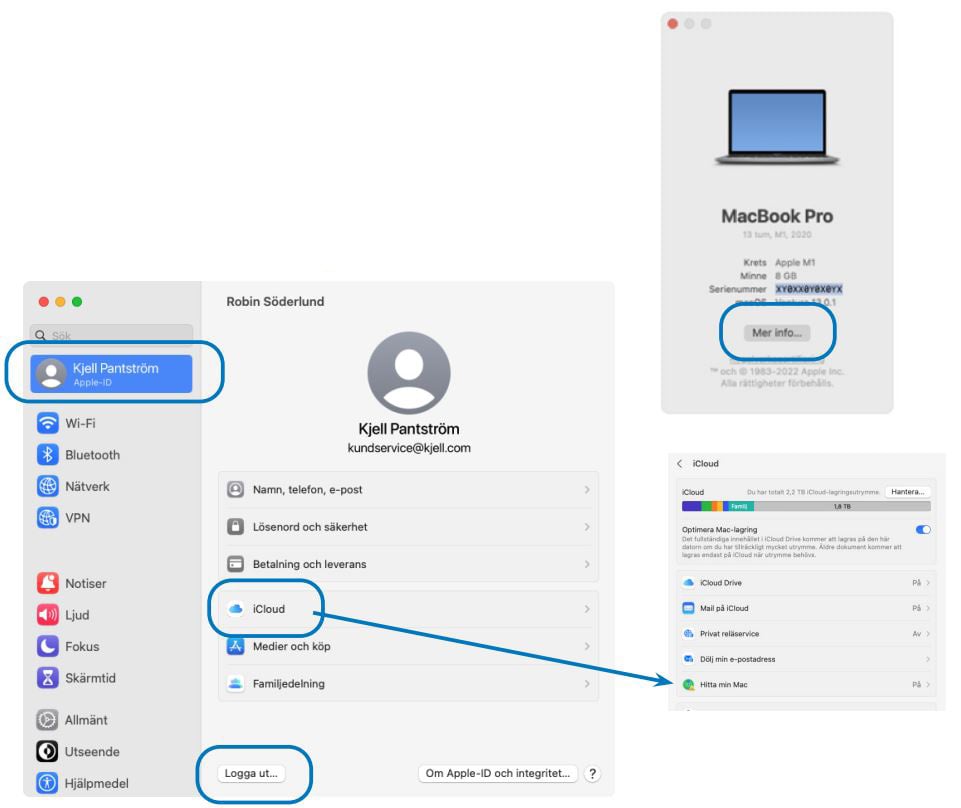This screenshot has height=808, width=961.
Task: Select the Bluetooth sidebar icon
Action: pyautogui.click(x=48, y=455)
